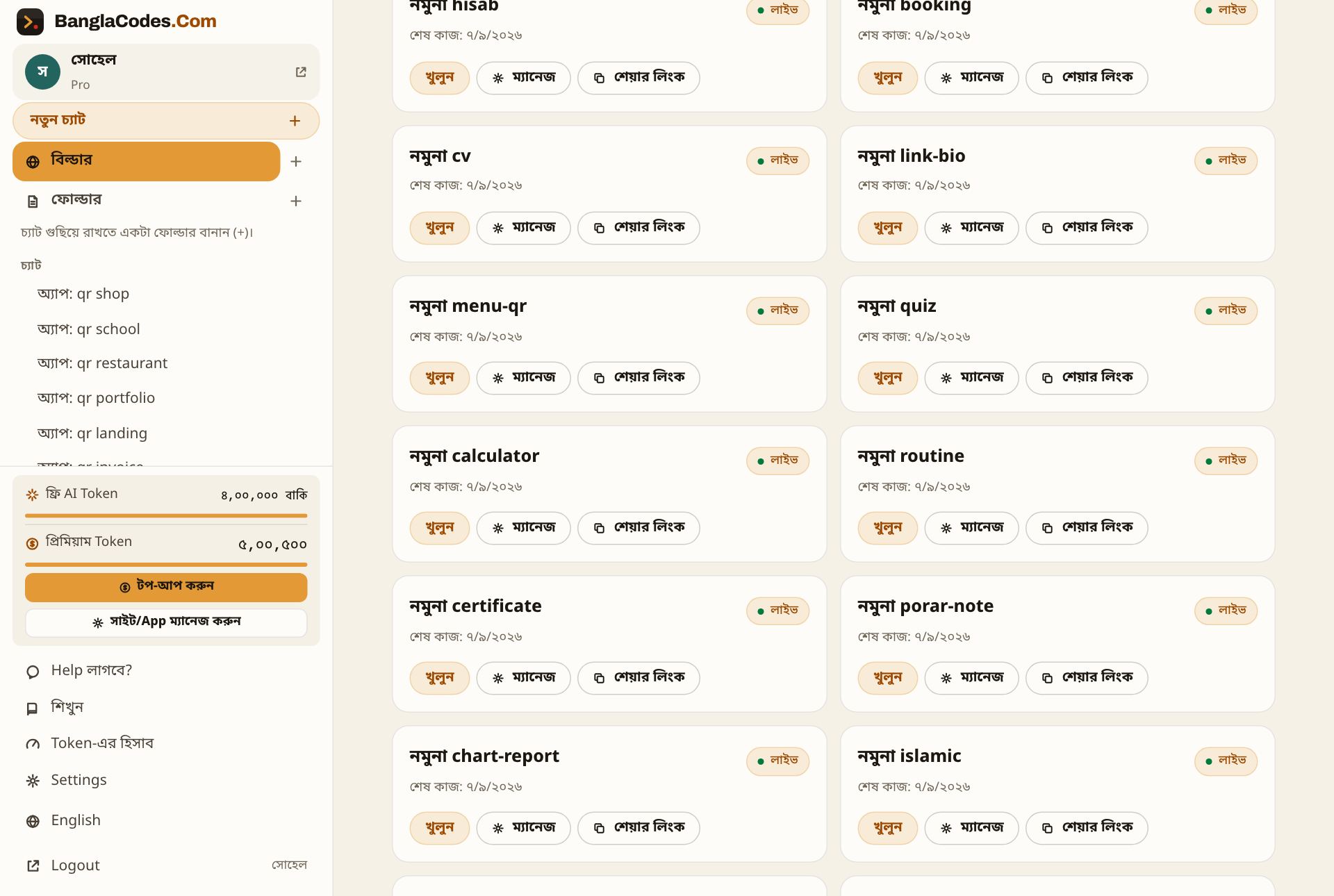Click খুলুন on নমুনা calculator card
Viewport: 1334px width, 896px height.
point(440,528)
